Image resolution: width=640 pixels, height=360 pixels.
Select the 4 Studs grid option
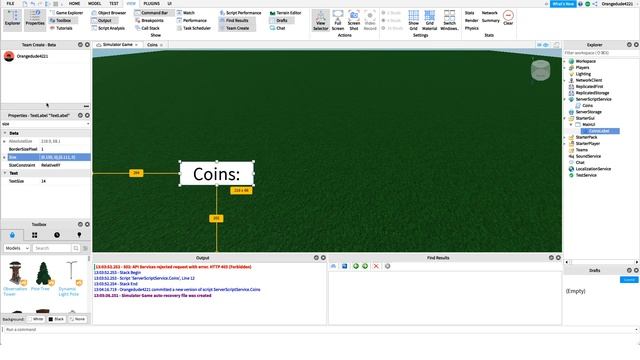click(391, 20)
